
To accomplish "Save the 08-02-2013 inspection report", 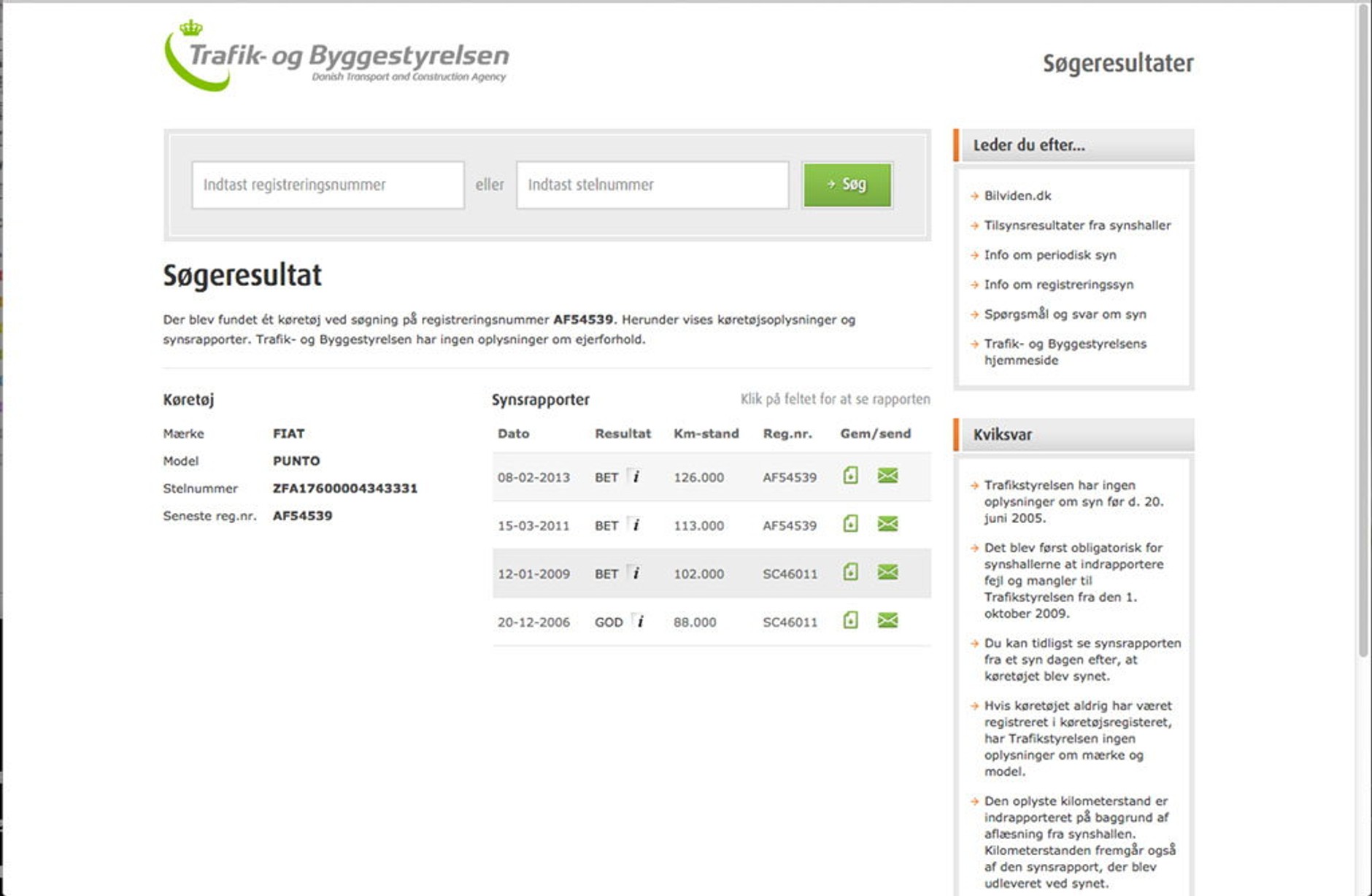I will point(850,476).
